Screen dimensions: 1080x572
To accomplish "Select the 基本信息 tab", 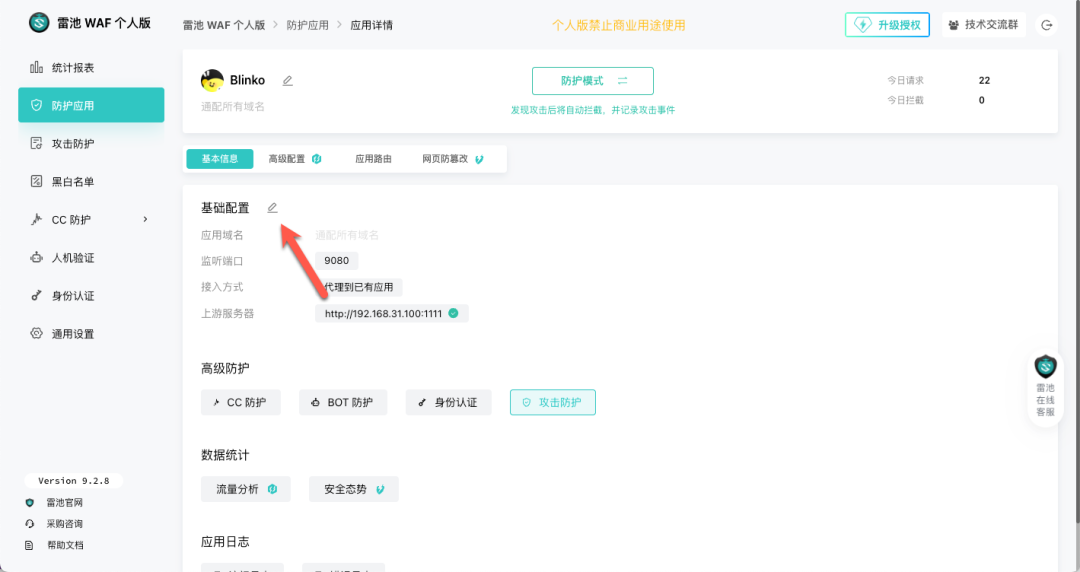I will click(x=220, y=159).
